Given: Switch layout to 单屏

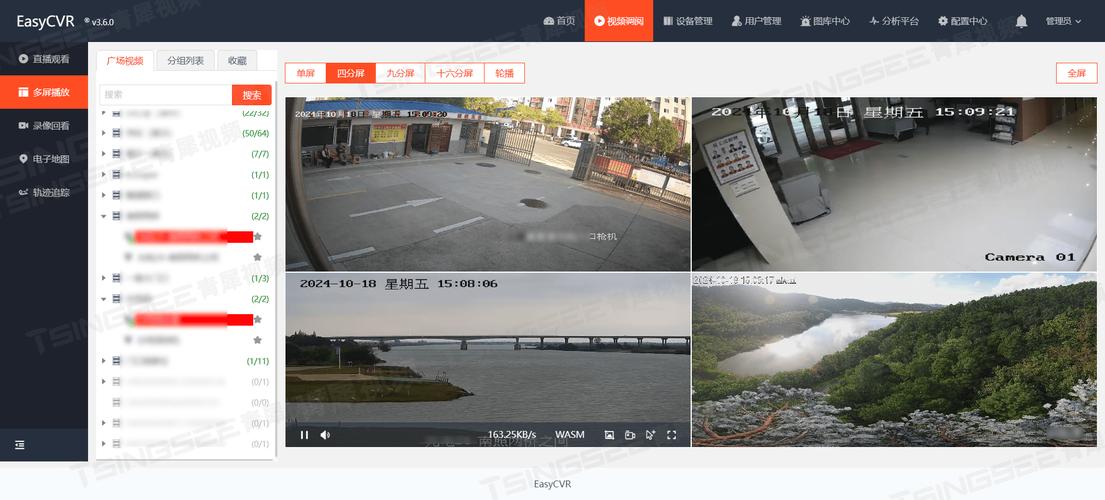Looking at the screenshot, I should (x=305, y=73).
